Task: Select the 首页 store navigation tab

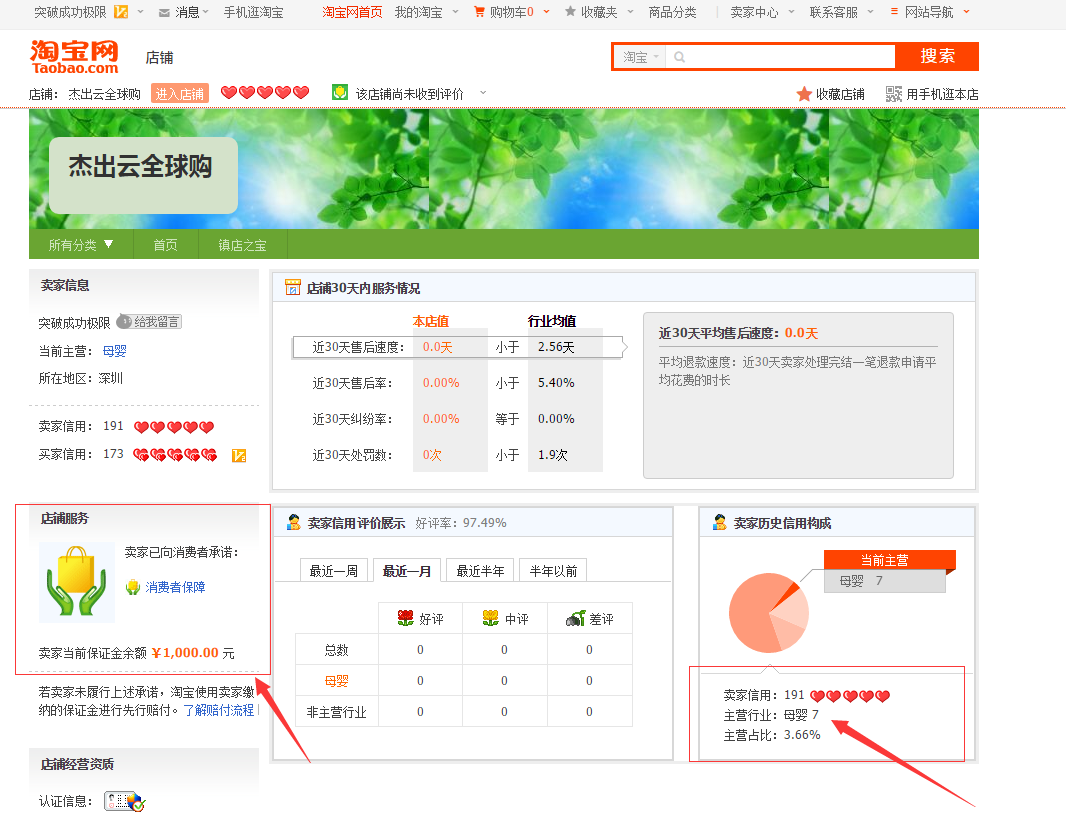Action: pyautogui.click(x=165, y=245)
